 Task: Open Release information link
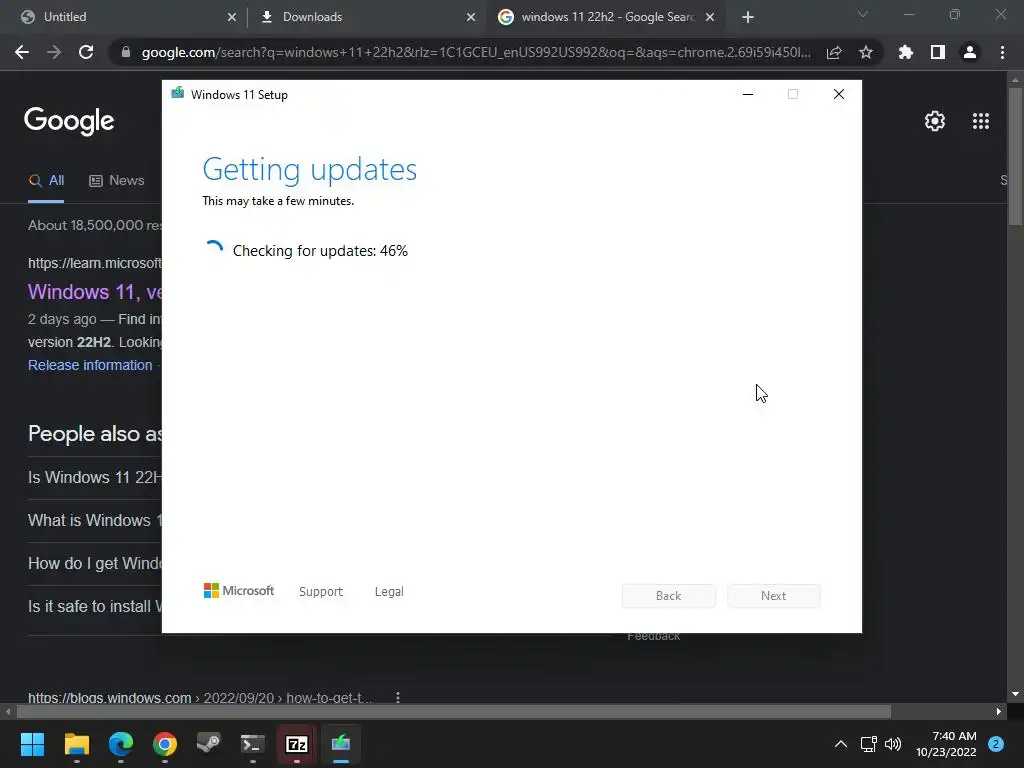(90, 365)
